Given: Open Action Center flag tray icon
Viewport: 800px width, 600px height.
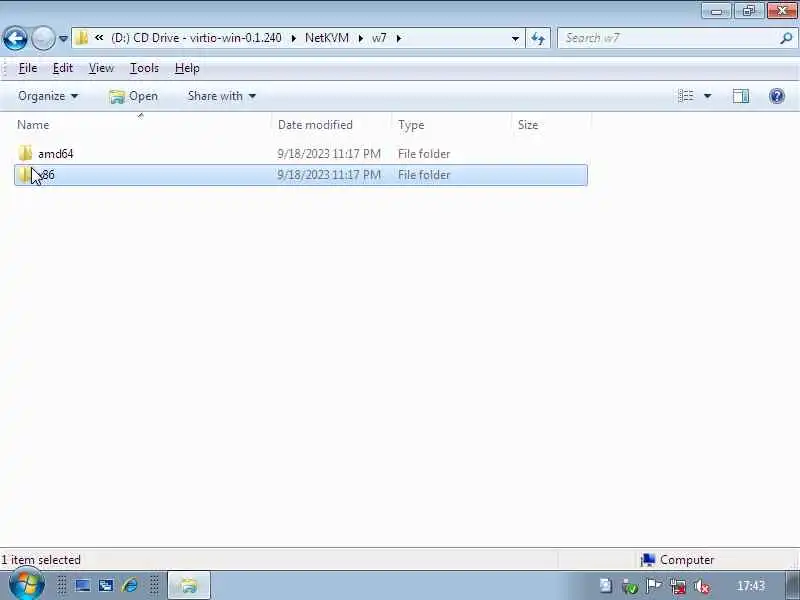Looking at the screenshot, I should tap(654, 586).
